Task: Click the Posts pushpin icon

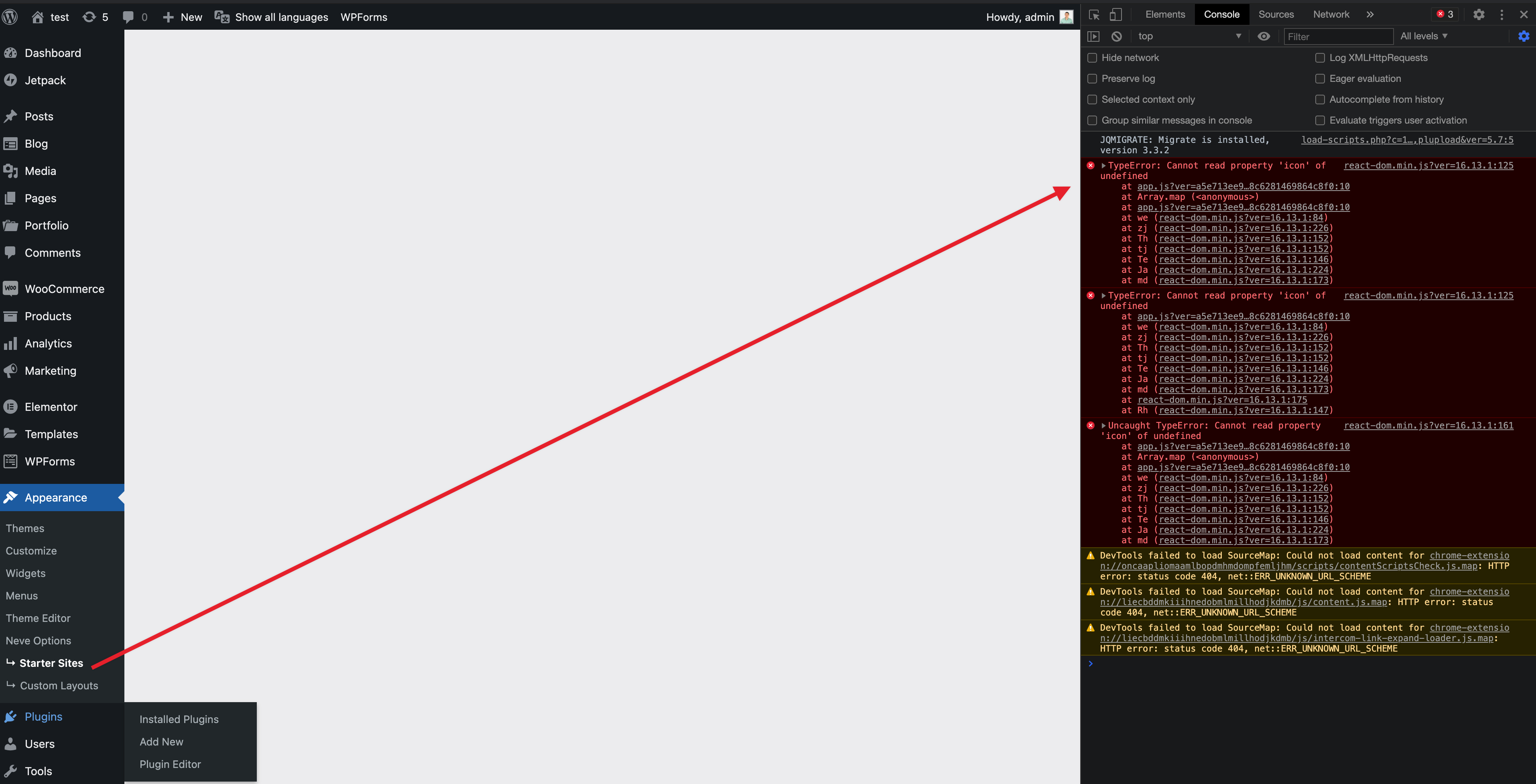Action: click(11, 116)
